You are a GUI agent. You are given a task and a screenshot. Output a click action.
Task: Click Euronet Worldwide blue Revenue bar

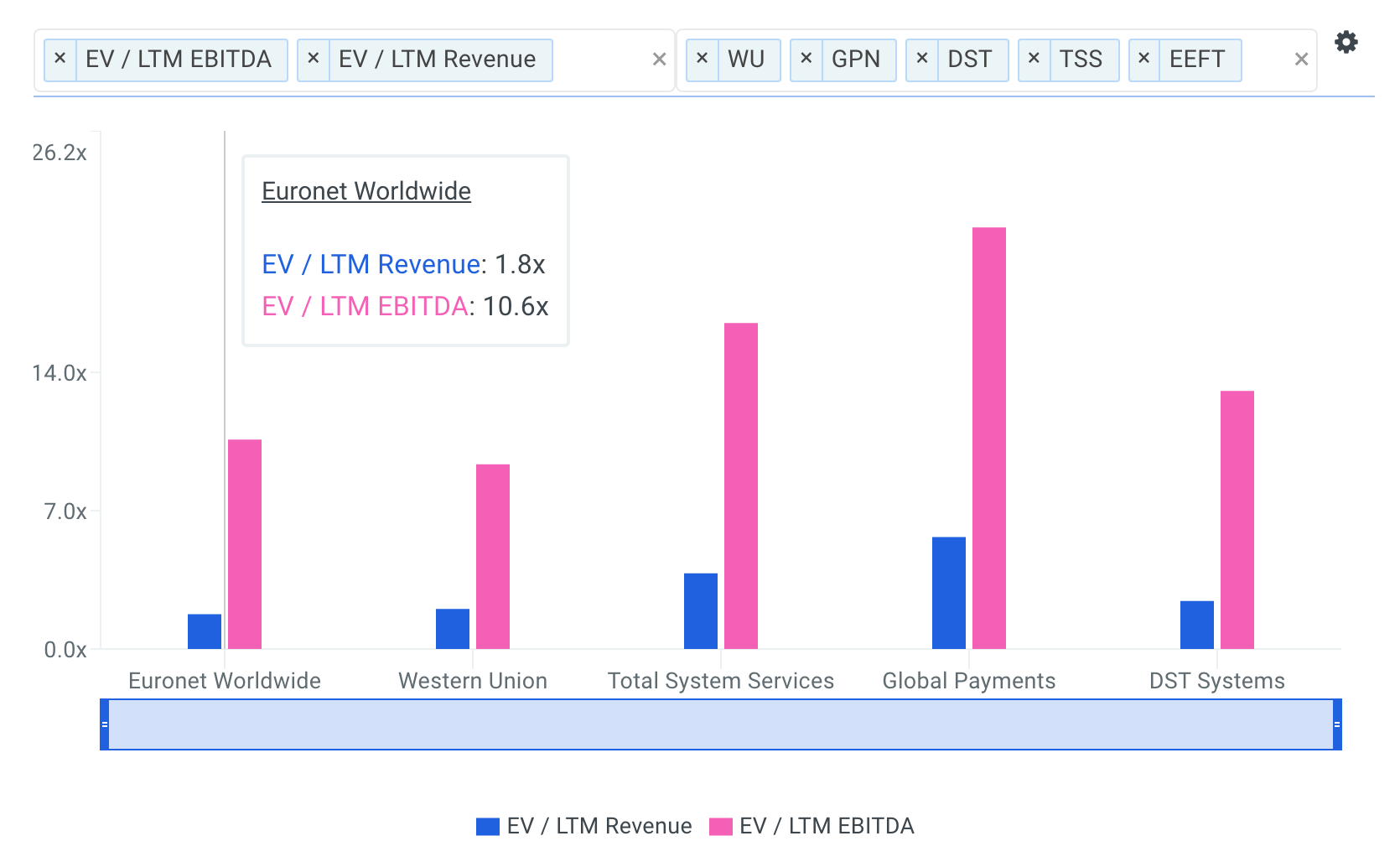click(x=205, y=631)
